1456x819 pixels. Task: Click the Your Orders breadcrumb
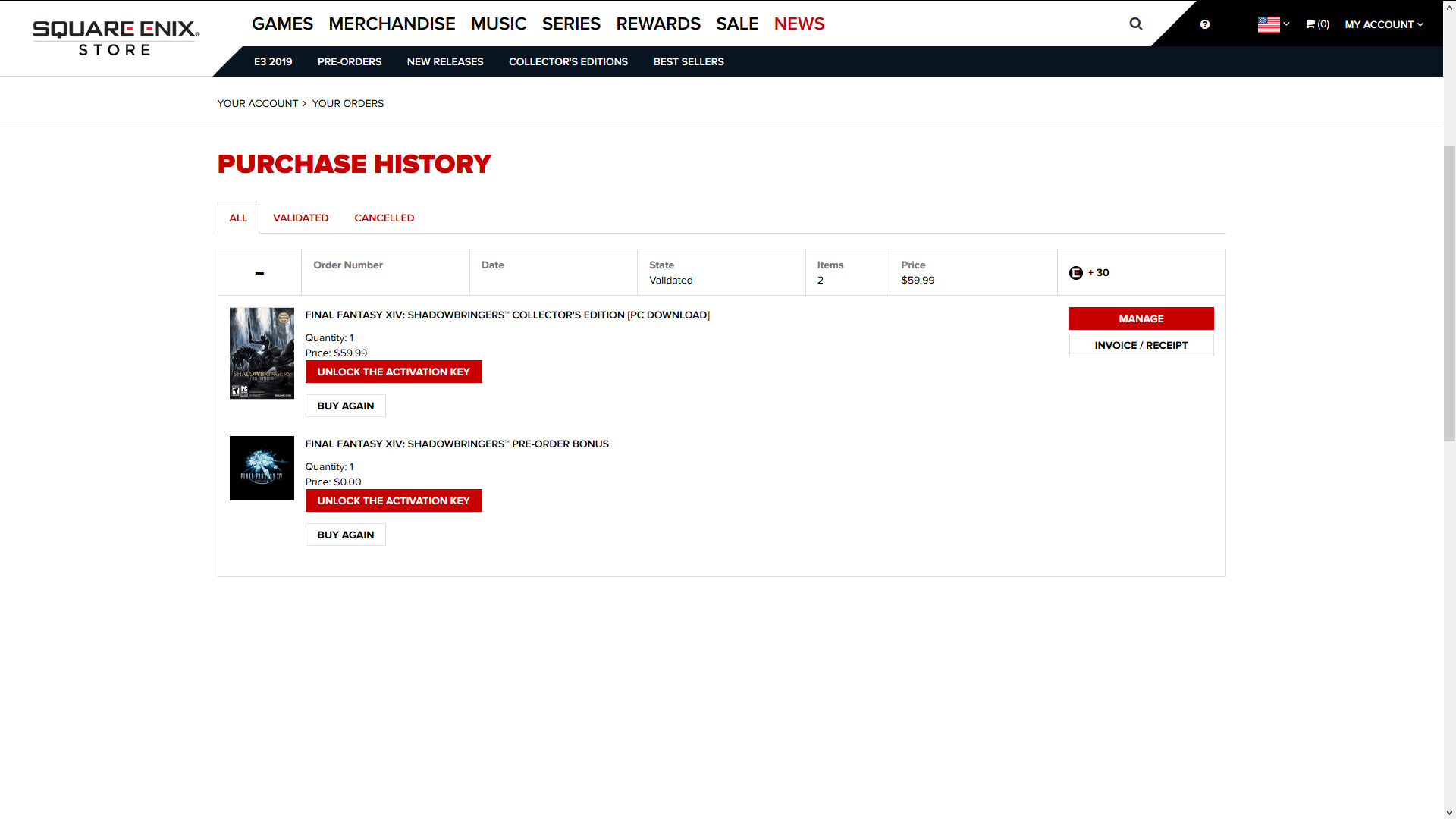[348, 103]
